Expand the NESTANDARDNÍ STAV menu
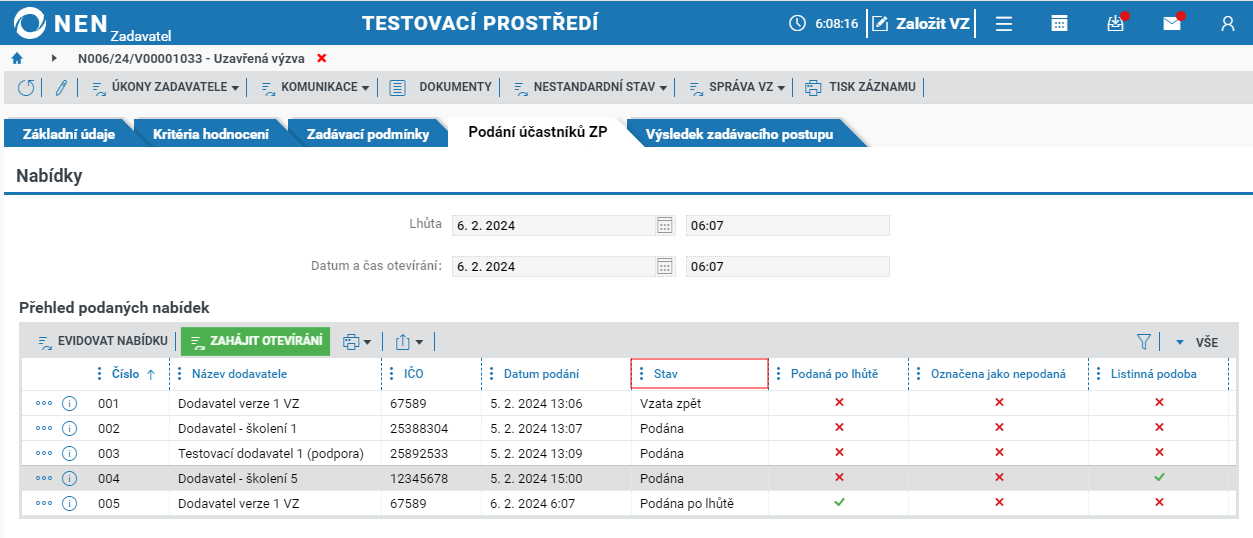The width and height of the screenshot is (1253, 538). [591, 87]
